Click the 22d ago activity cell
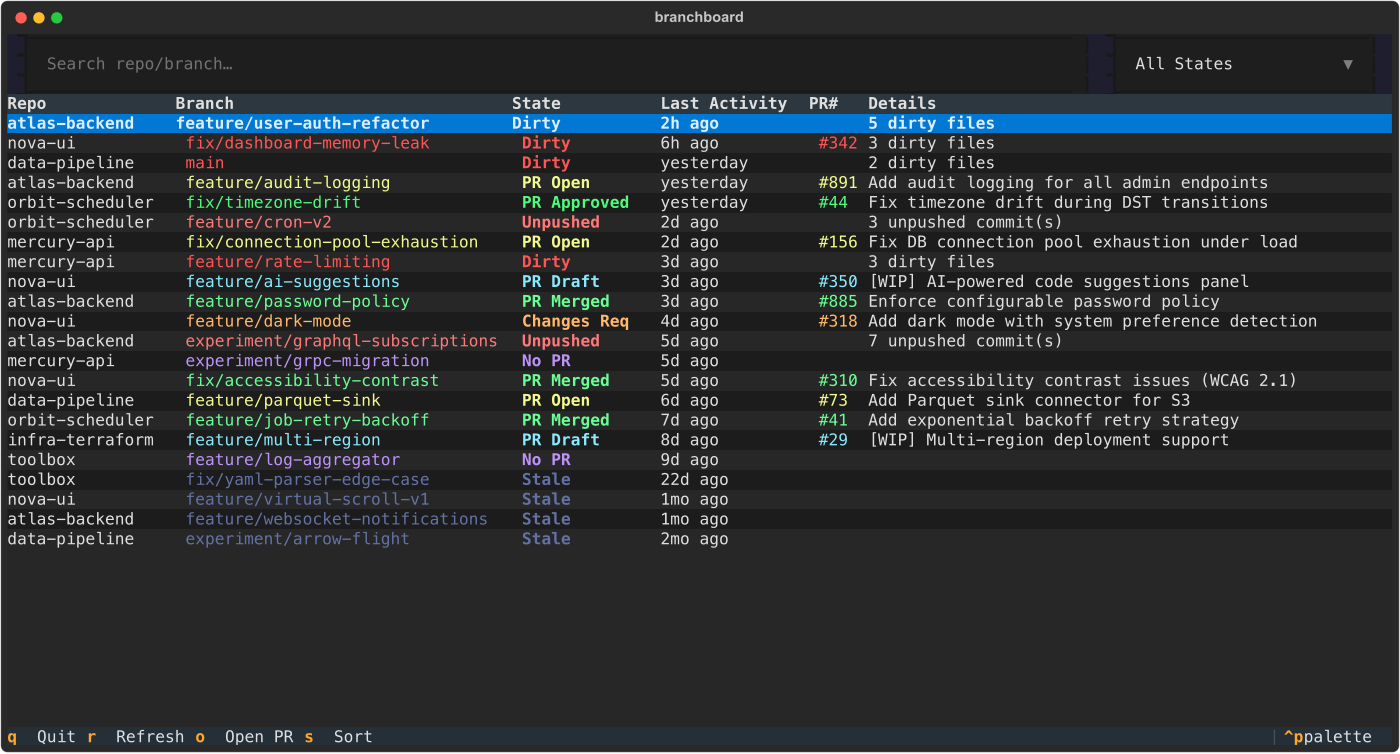Image resolution: width=1400 pixels, height=754 pixels. [x=694, y=480]
